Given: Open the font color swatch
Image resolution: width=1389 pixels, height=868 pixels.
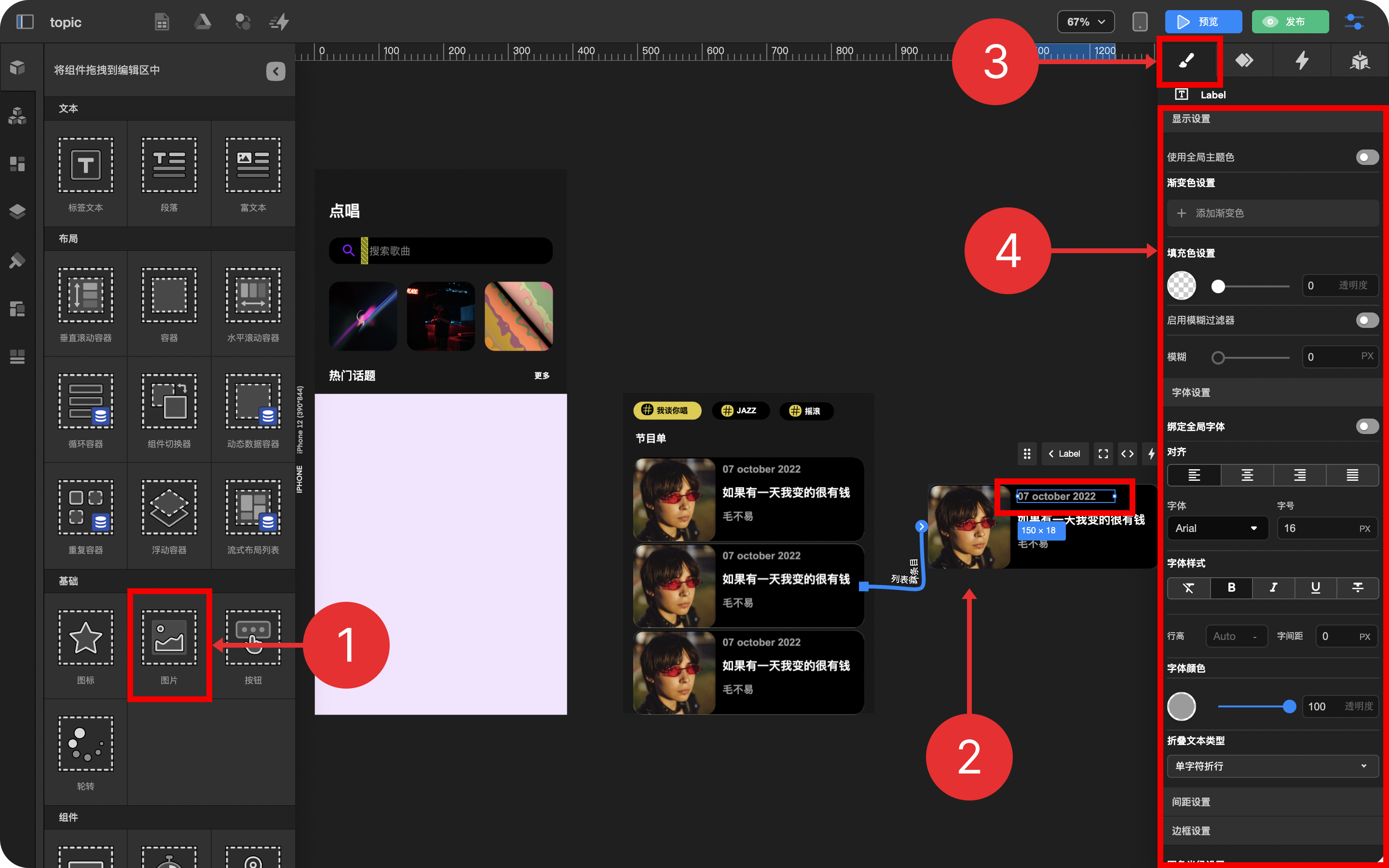Looking at the screenshot, I should 1181,706.
